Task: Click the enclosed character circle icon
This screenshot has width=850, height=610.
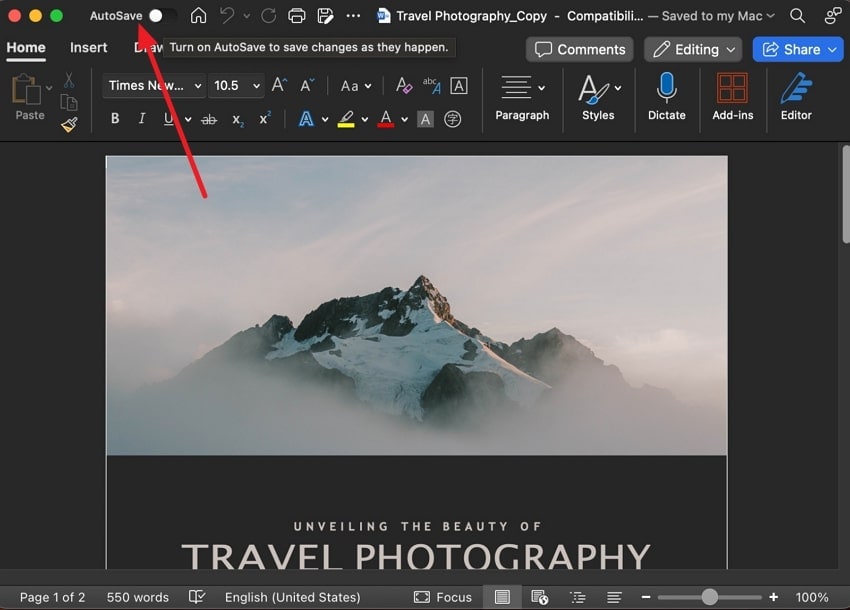Action: 453,119
